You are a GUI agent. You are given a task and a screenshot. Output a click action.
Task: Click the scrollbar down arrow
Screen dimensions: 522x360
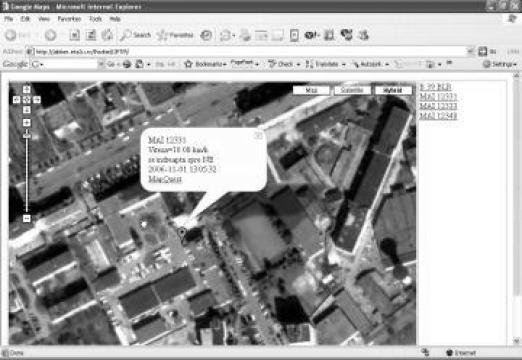(517, 341)
